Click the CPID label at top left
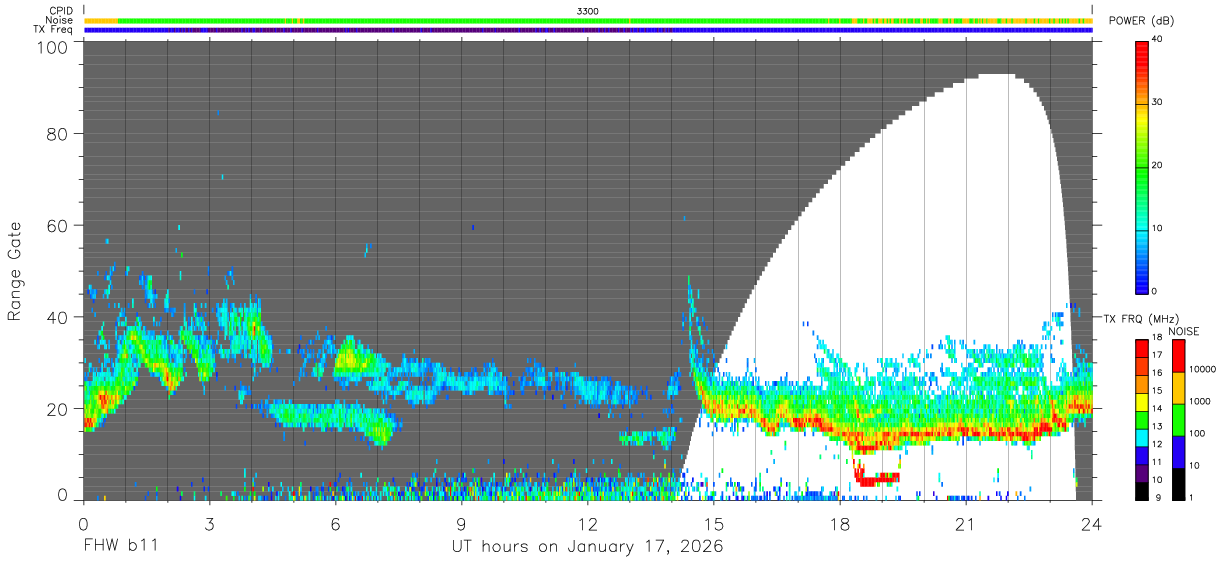This screenshot has height=567, width=1228. (x=60, y=11)
